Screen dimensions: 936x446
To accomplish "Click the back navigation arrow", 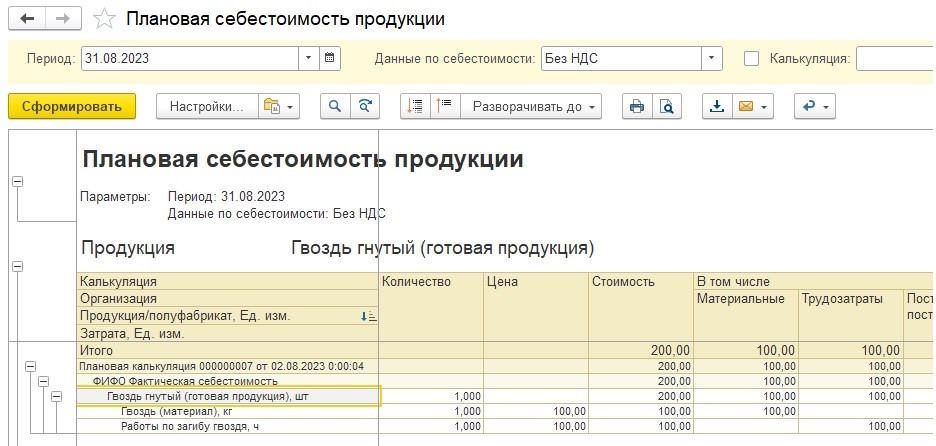I will [27, 19].
